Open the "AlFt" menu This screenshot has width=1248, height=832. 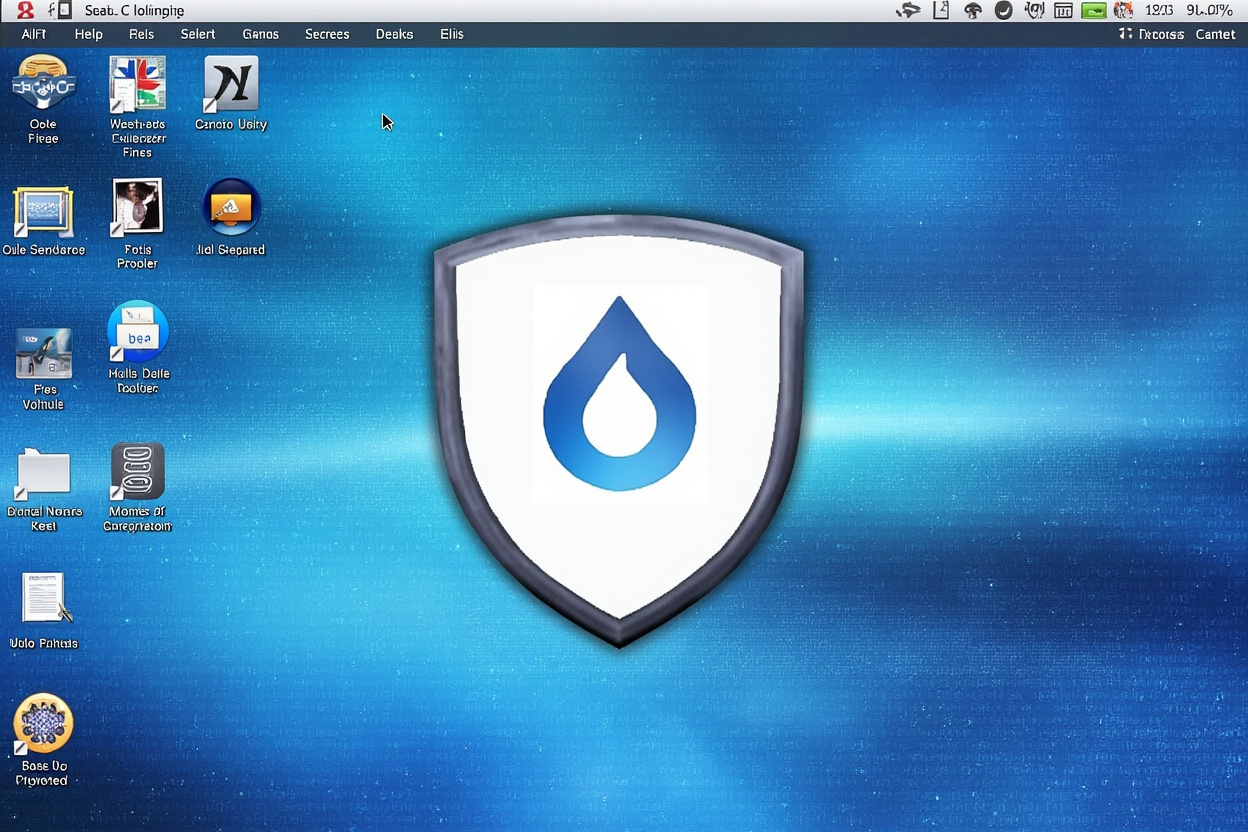[x=34, y=34]
